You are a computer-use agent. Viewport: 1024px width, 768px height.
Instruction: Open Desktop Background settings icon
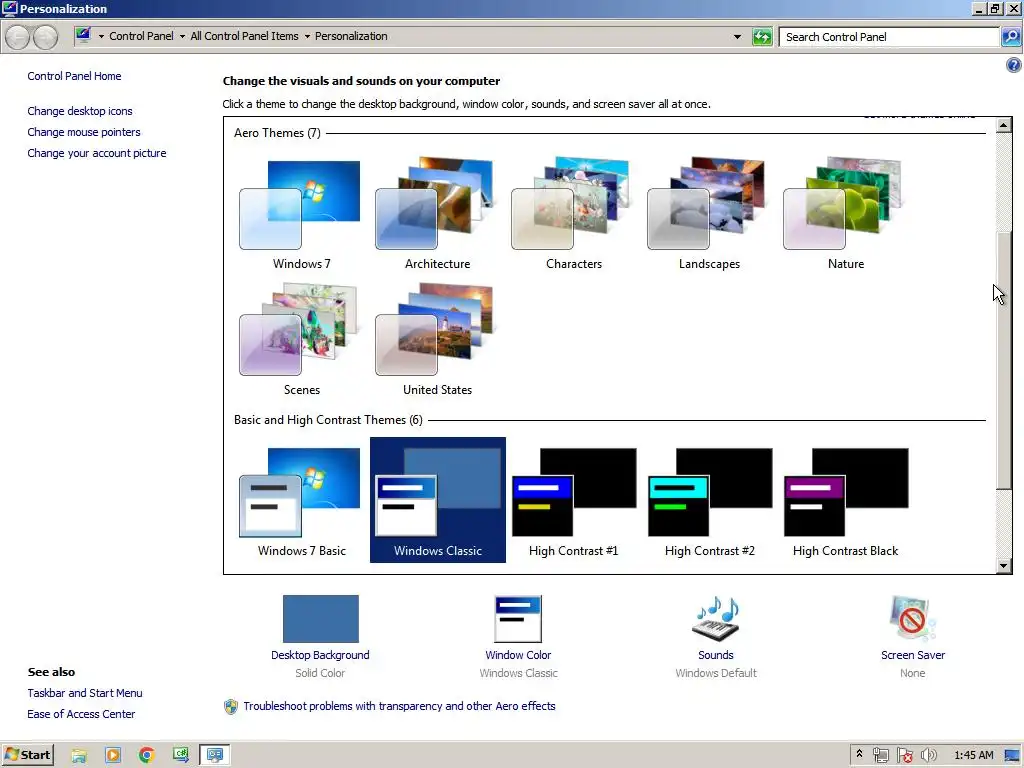click(x=321, y=618)
